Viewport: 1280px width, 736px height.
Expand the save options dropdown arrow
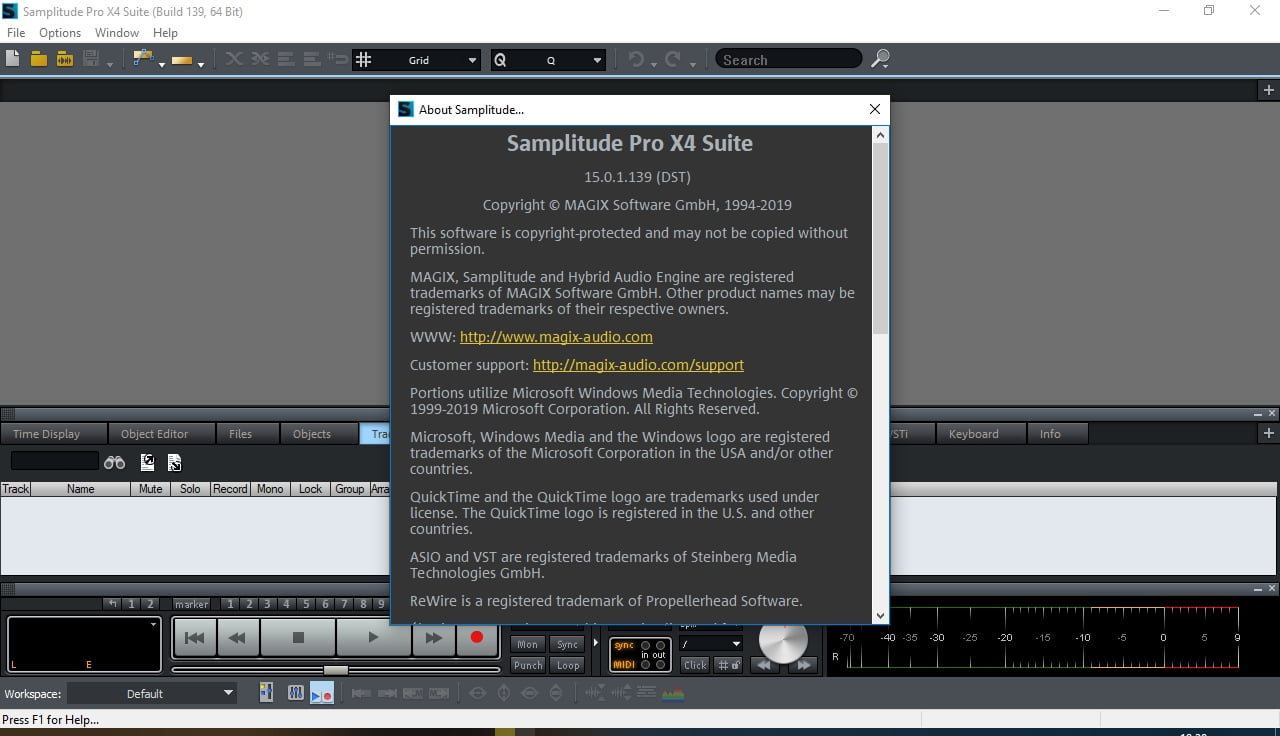[109, 65]
